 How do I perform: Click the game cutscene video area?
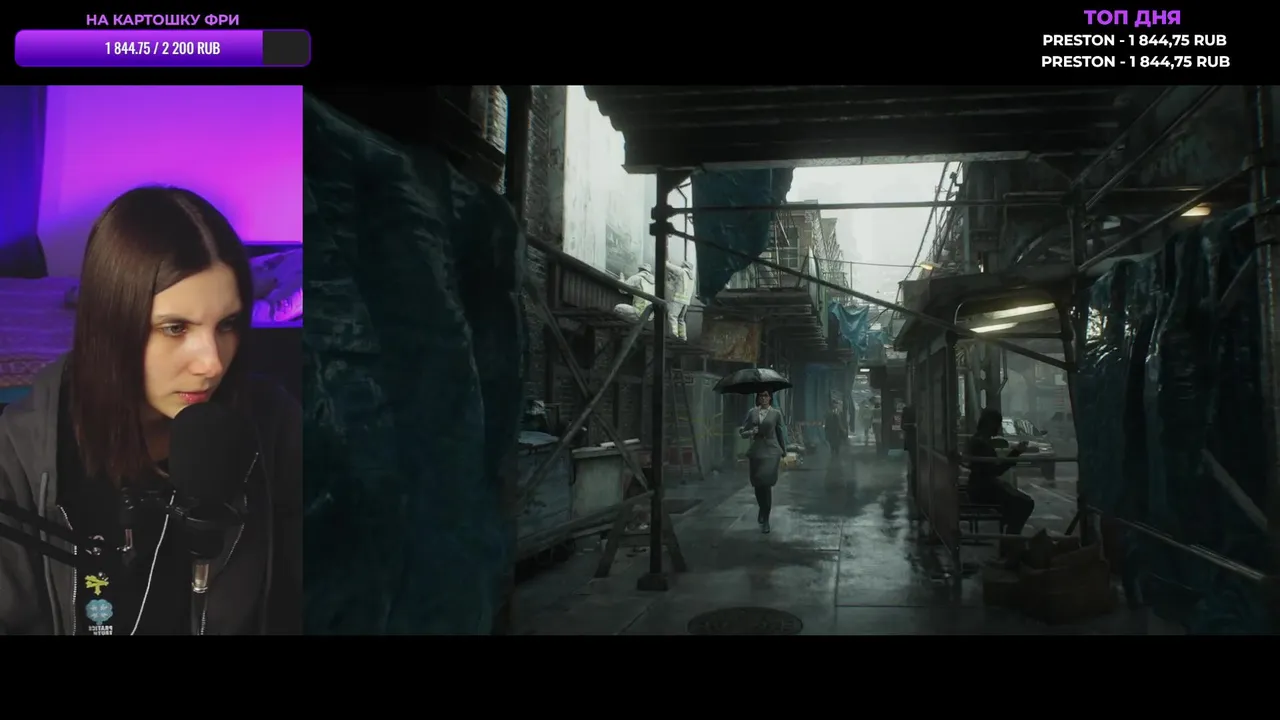click(x=791, y=360)
